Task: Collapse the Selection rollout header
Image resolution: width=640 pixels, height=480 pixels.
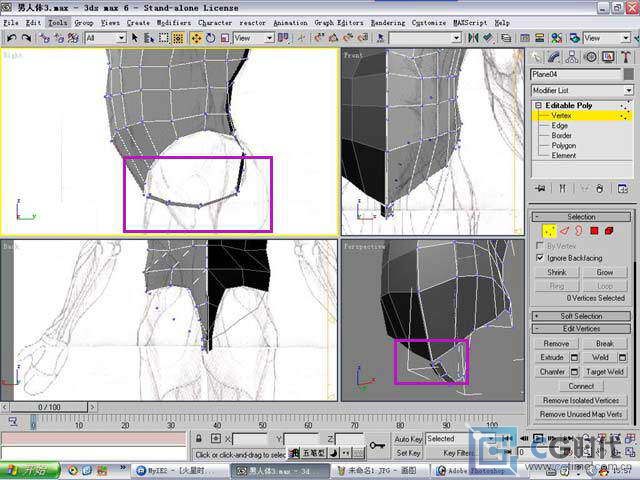Action: pos(581,217)
